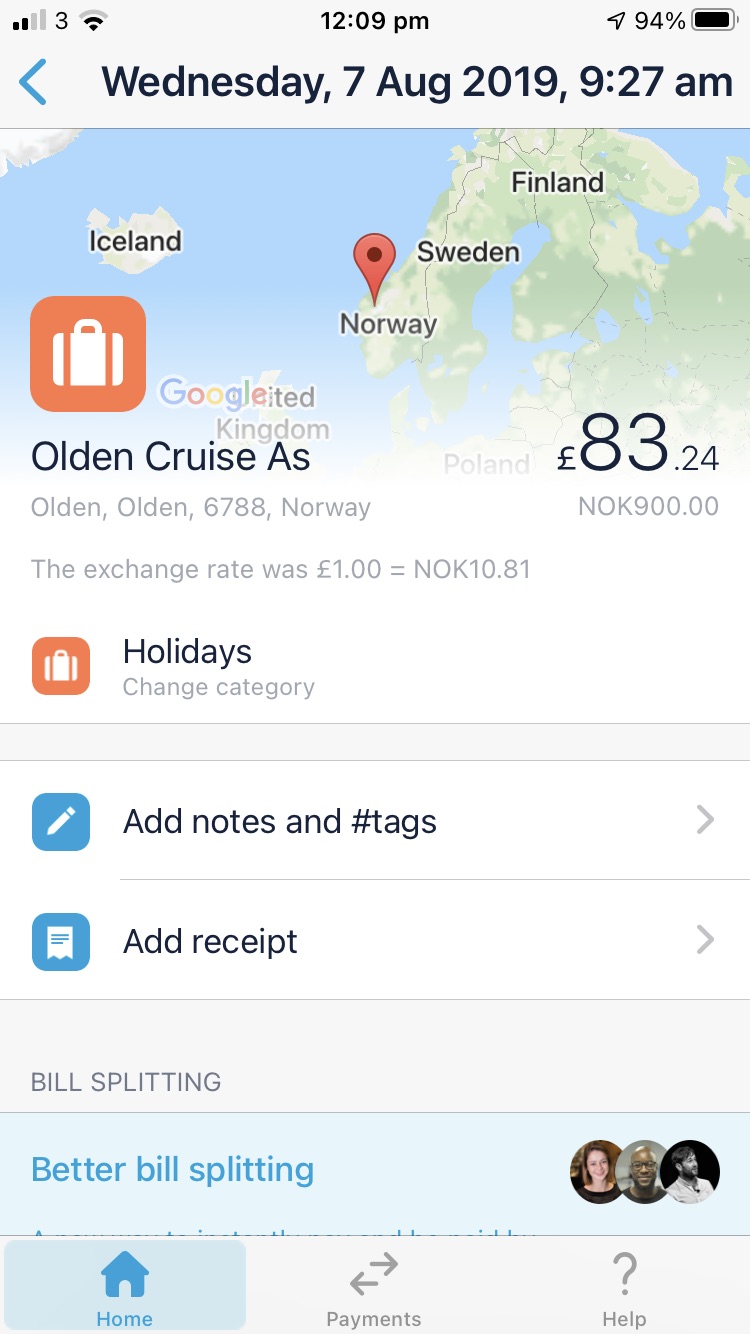The image size is (750, 1334).
Task: Tap the small Holidays category suitcase icon
Action: [61, 666]
